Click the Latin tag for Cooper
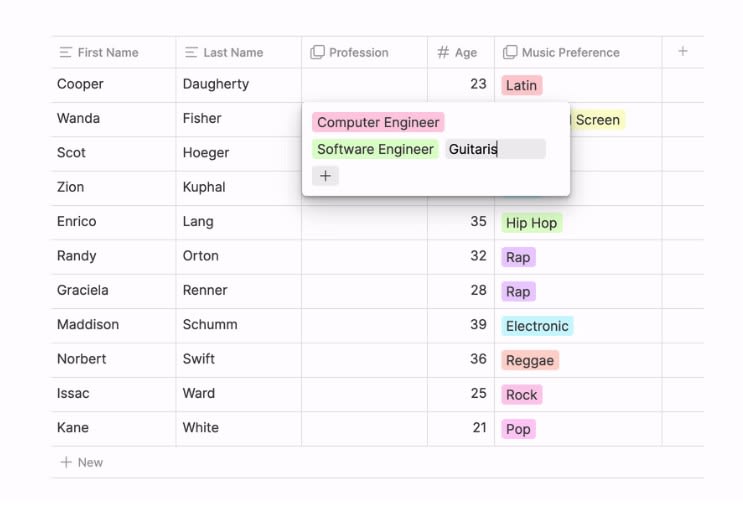Viewport: 743px width, 505px height. pos(521,85)
